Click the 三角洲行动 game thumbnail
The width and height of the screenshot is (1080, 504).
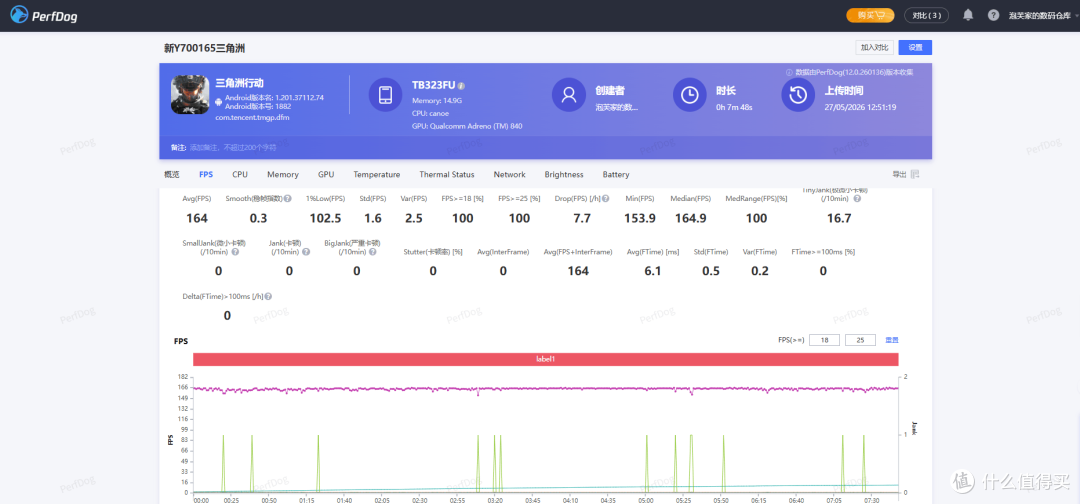(190, 94)
